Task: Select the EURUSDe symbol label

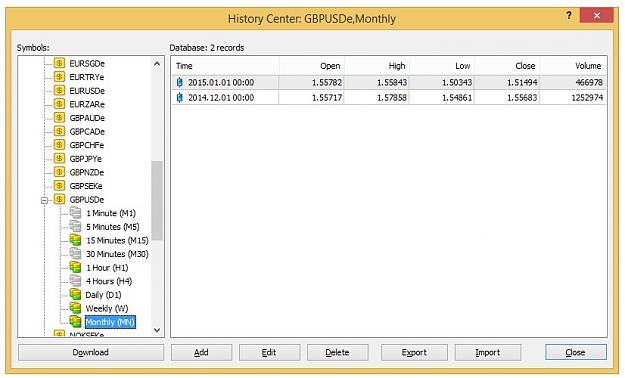Action: click(87, 91)
